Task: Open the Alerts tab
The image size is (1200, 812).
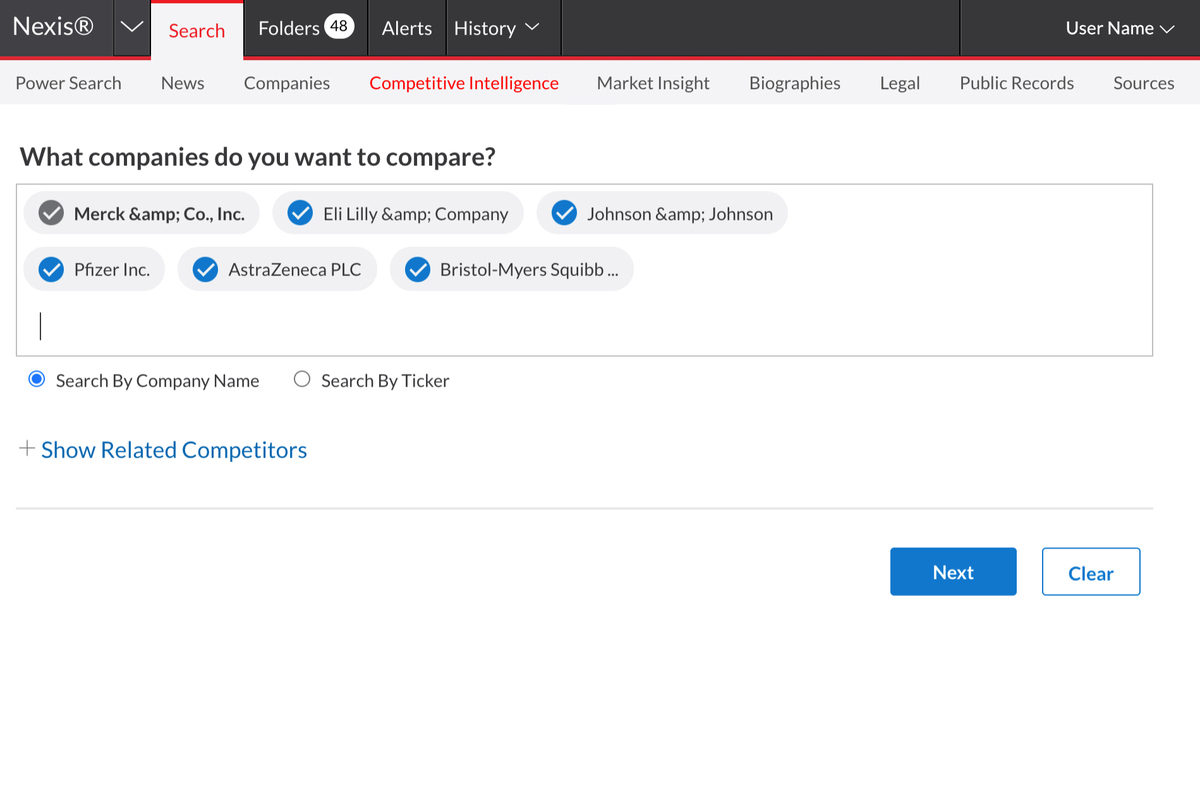Action: click(x=407, y=28)
